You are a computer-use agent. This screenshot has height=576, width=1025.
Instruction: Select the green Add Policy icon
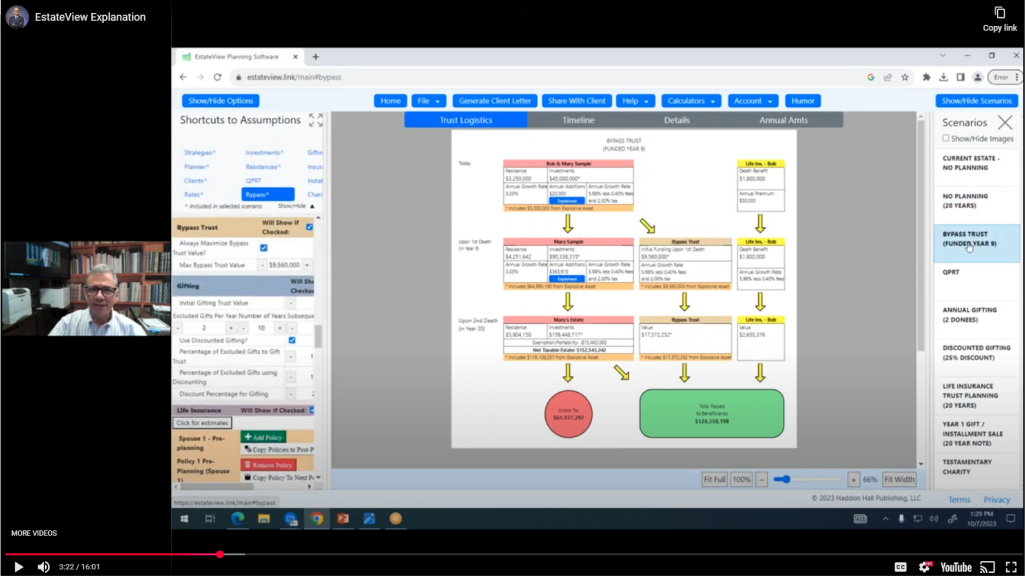[247, 437]
